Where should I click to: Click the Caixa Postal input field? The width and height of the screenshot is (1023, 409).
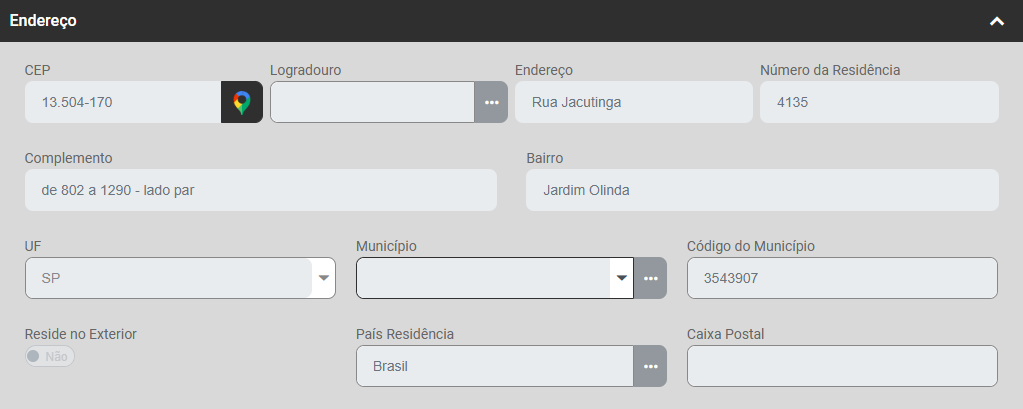click(x=841, y=366)
